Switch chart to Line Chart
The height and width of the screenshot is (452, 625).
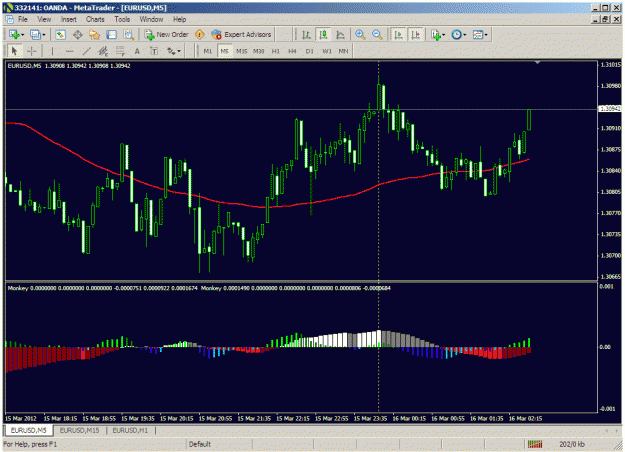pyautogui.click(x=340, y=35)
